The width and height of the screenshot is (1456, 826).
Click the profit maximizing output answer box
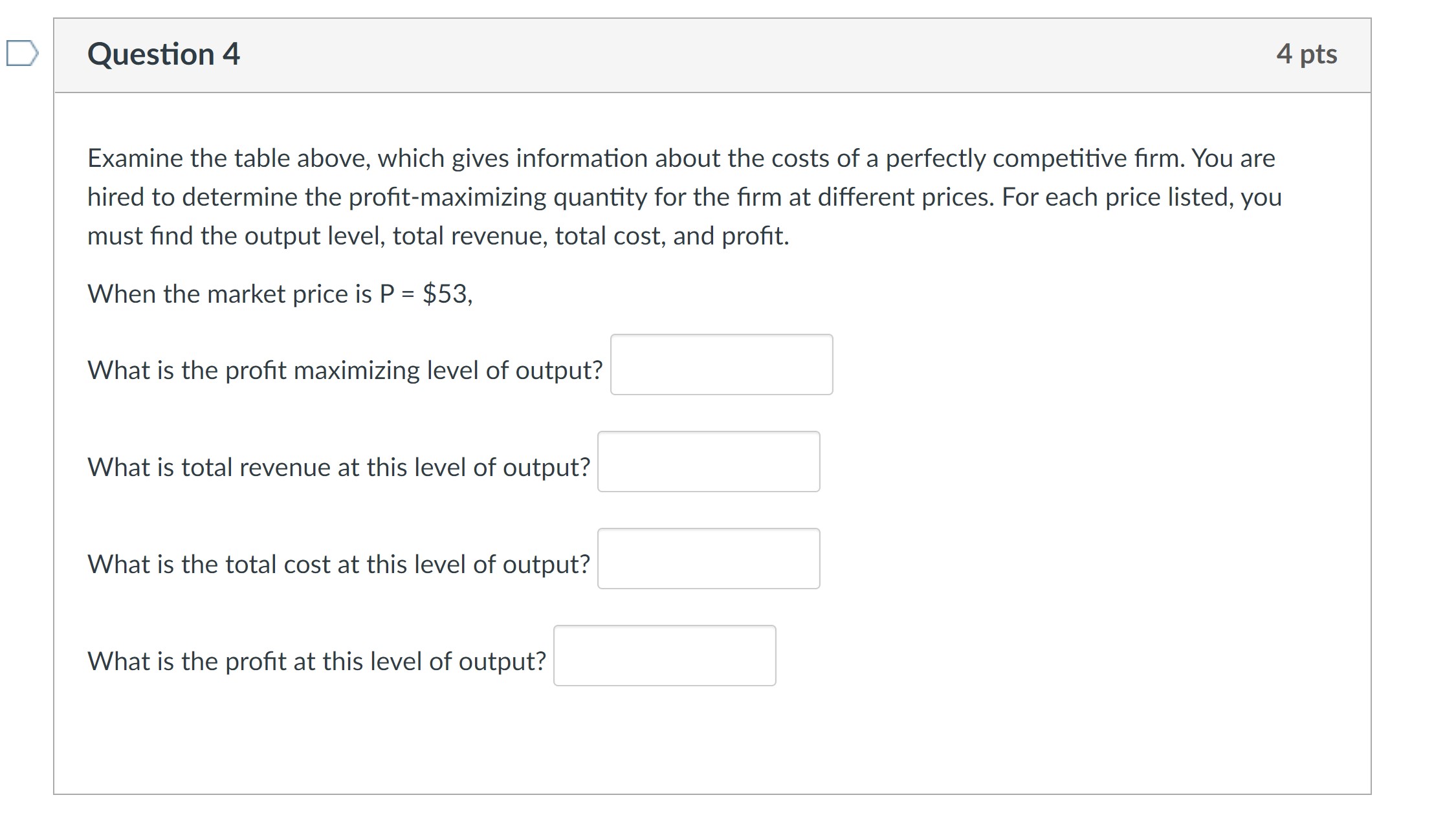tap(721, 365)
